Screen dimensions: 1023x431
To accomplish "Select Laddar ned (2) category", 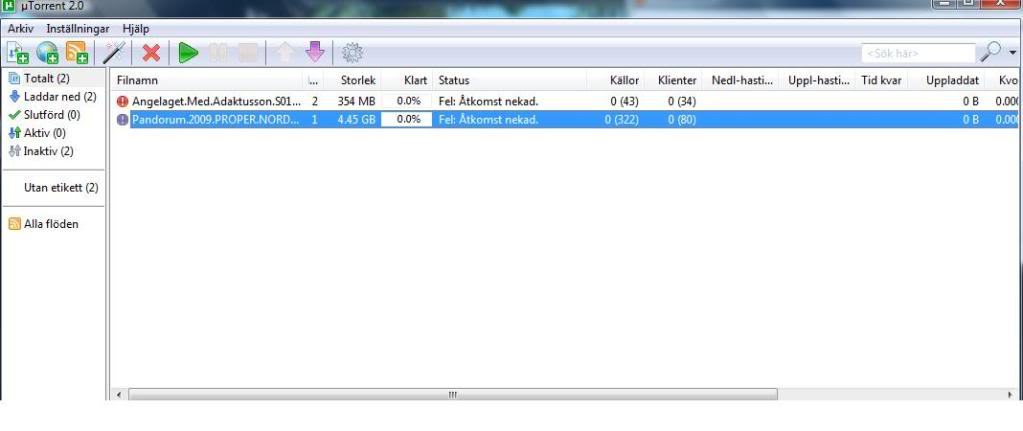I will (x=53, y=97).
